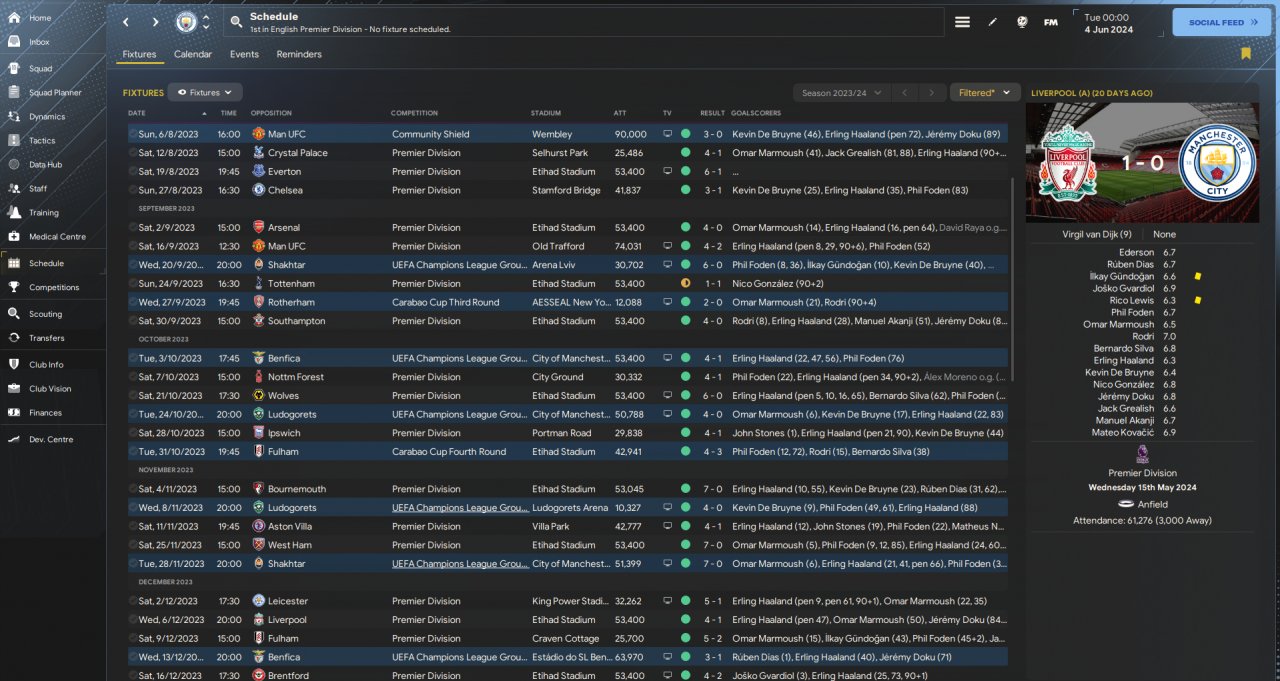Click Erling Haaland in ratings list
The image size is (1280, 681).
coord(1123,360)
